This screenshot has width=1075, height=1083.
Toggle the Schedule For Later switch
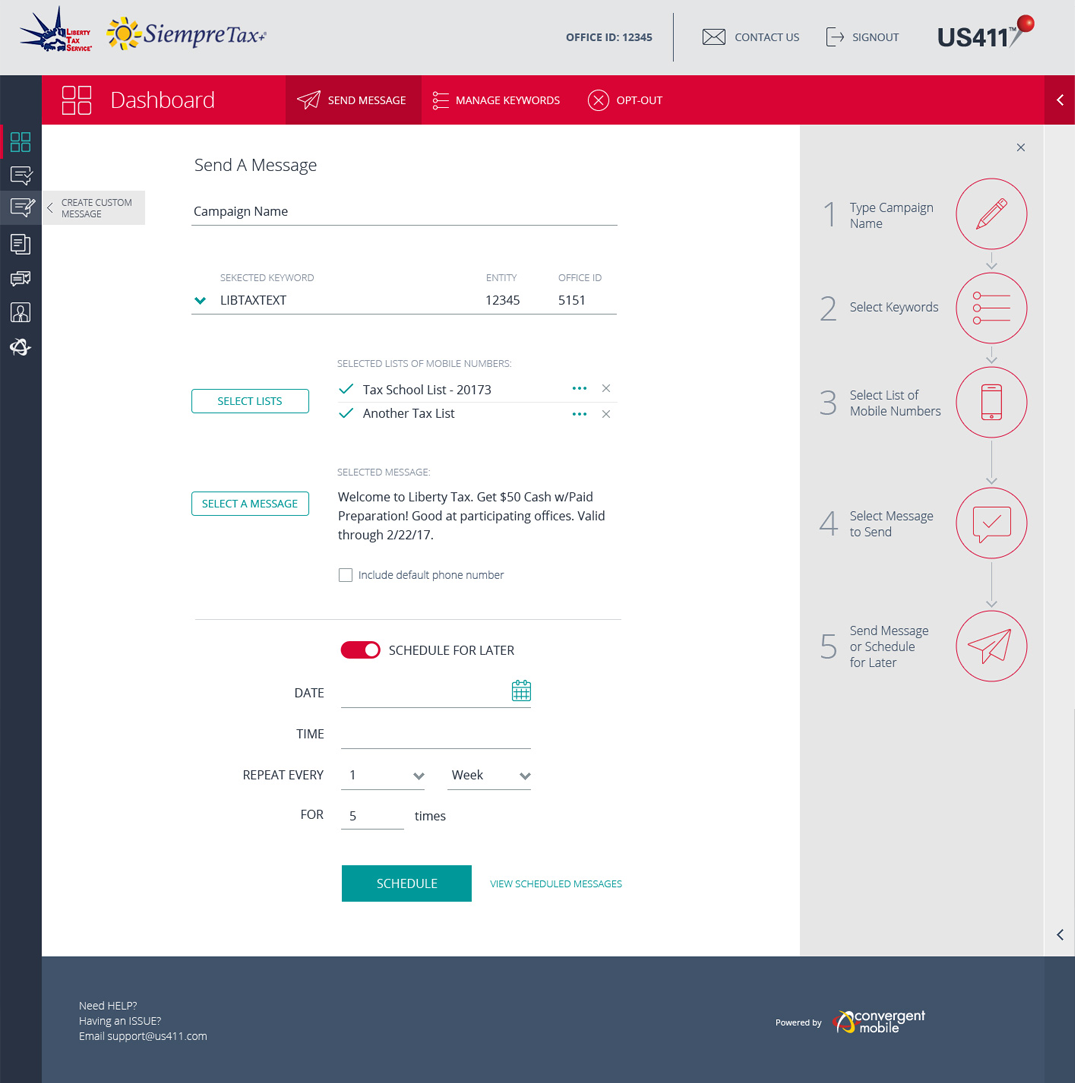[360, 650]
